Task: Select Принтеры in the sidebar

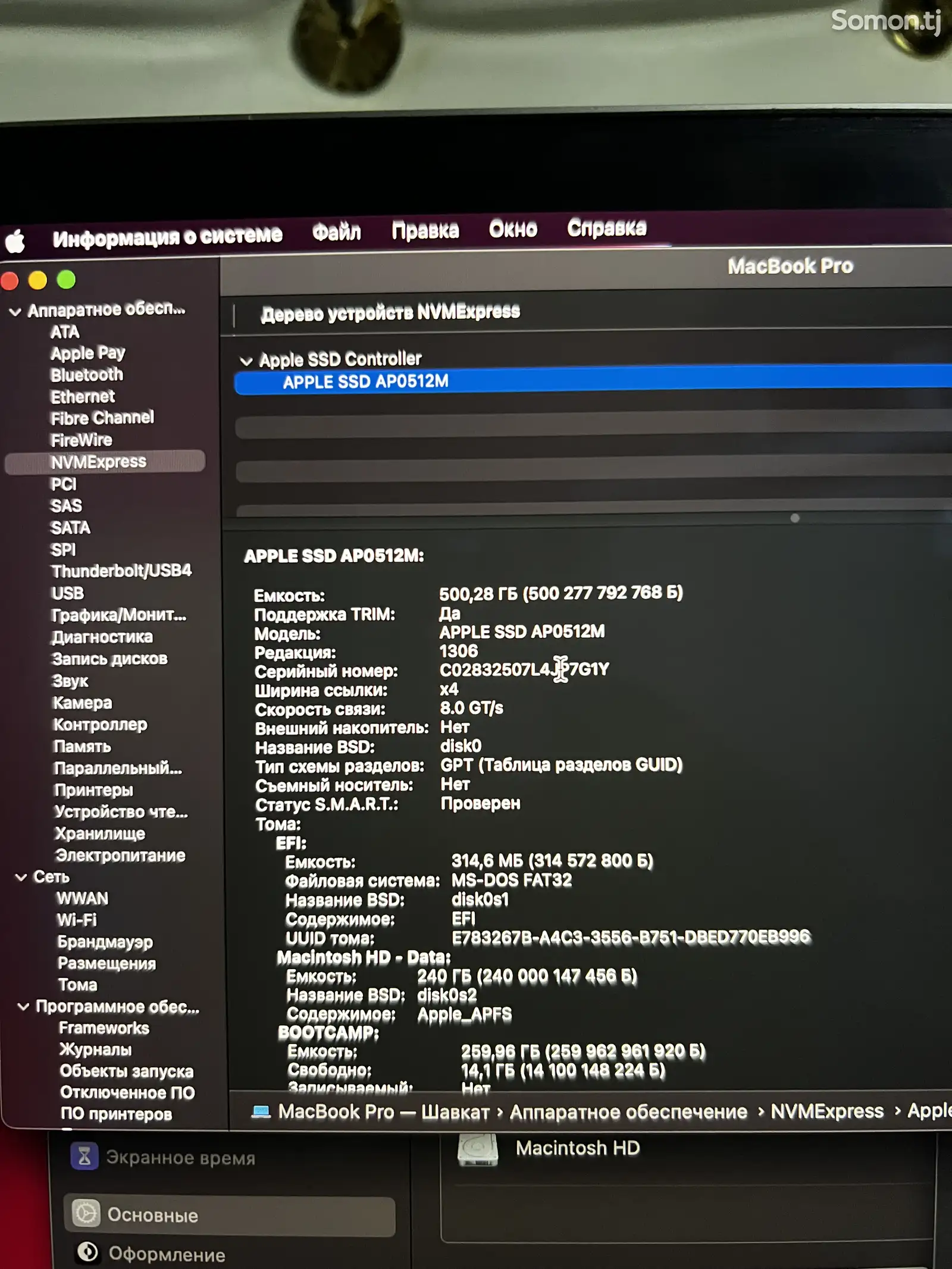Action: [x=94, y=790]
